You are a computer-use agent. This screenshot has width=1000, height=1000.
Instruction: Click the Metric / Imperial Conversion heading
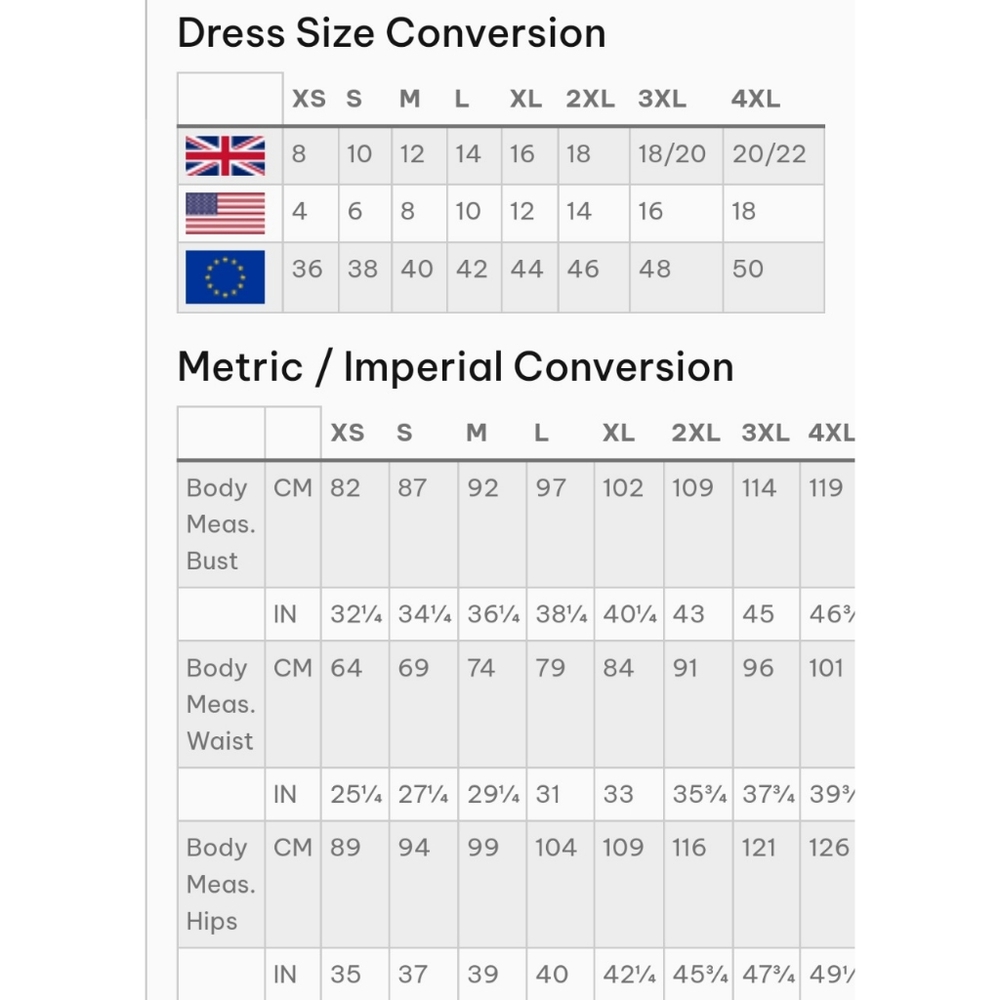pyautogui.click(x=455, y=367)
